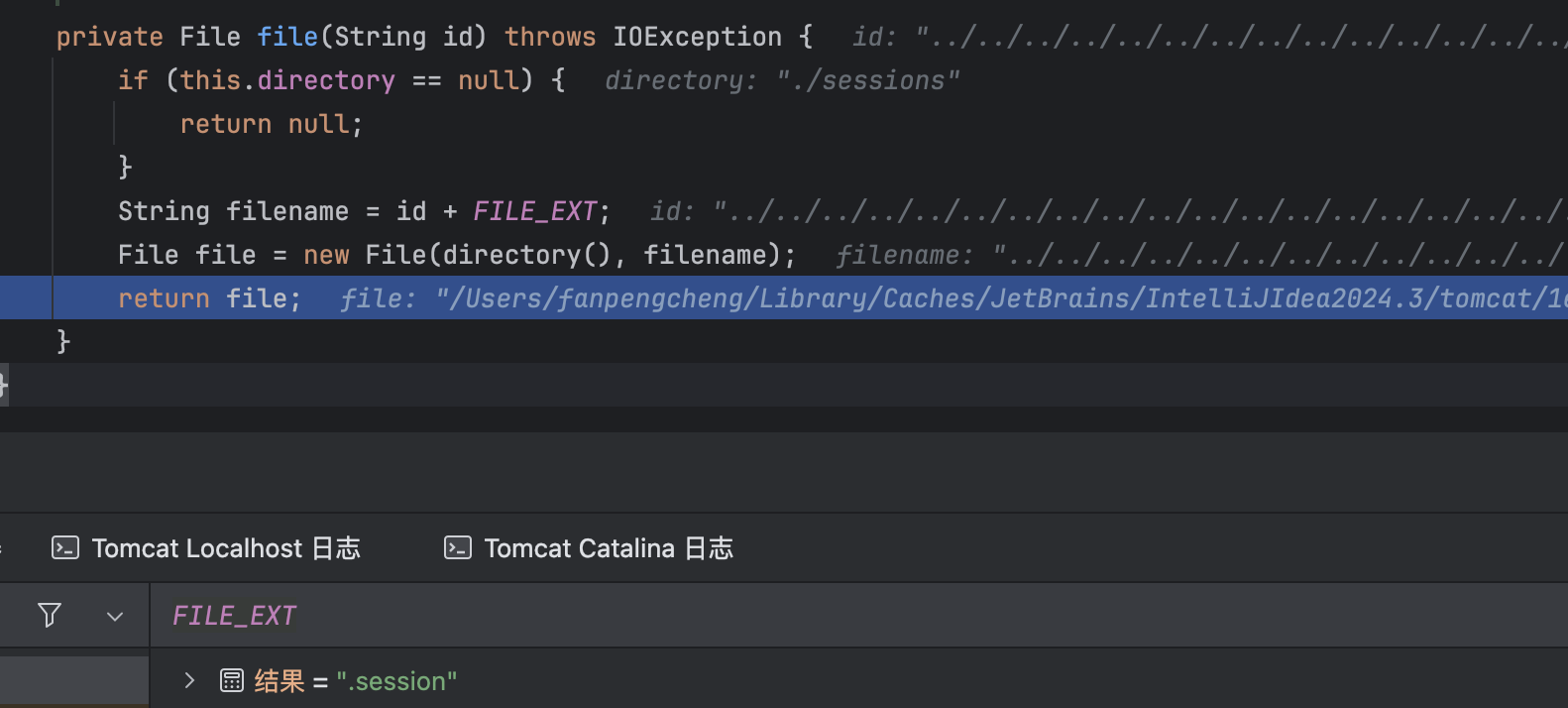The image size is (1568, 708).
Task: Select the highlighted "return file;" execution line
Action: coord(208,298)
